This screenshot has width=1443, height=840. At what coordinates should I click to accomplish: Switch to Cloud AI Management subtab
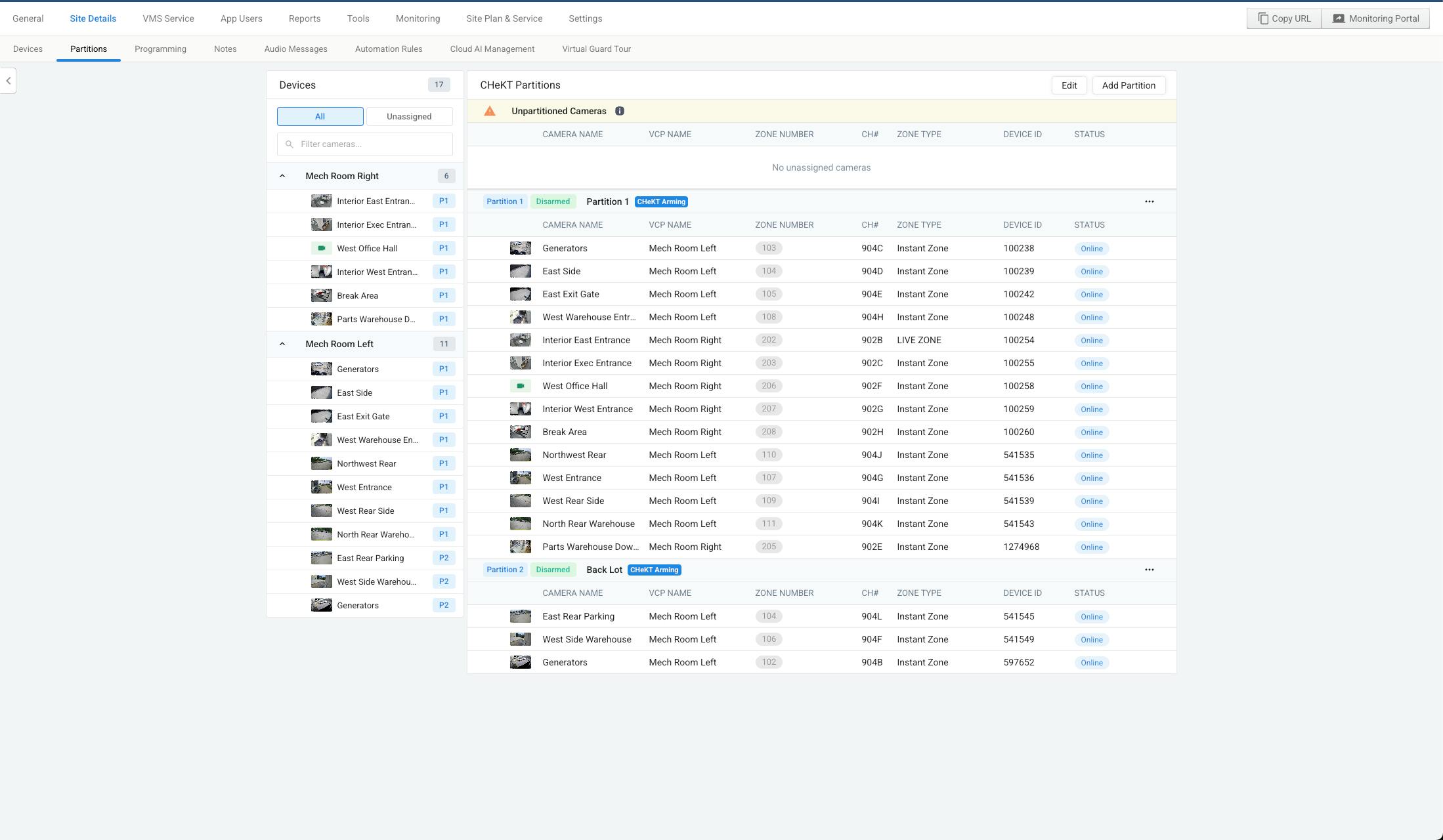point(492,49)
